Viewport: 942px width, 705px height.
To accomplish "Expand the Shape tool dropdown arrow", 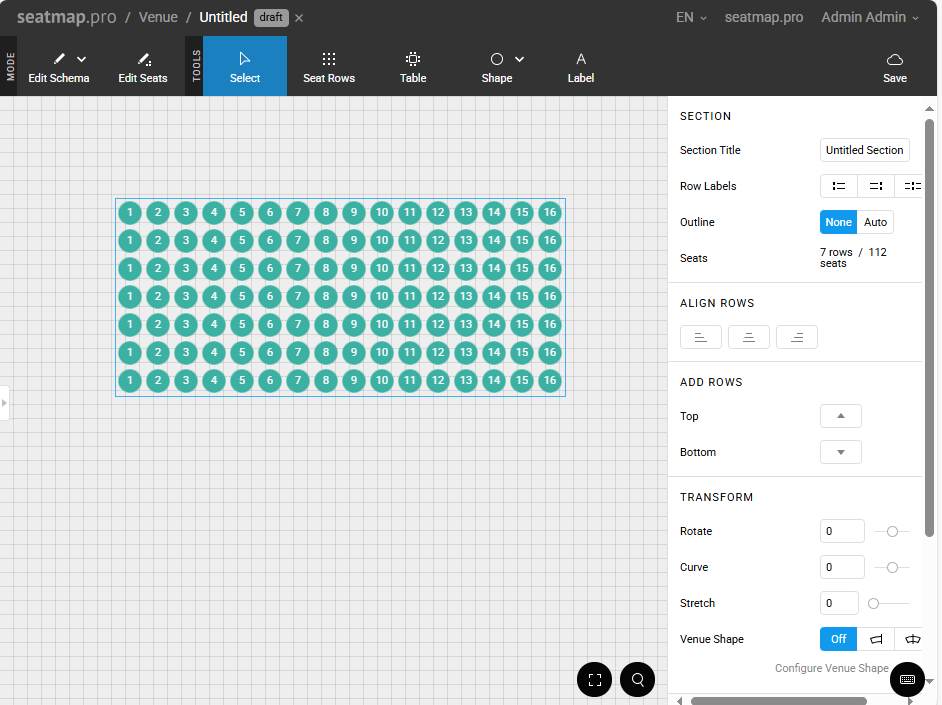I will pos(520,60).
